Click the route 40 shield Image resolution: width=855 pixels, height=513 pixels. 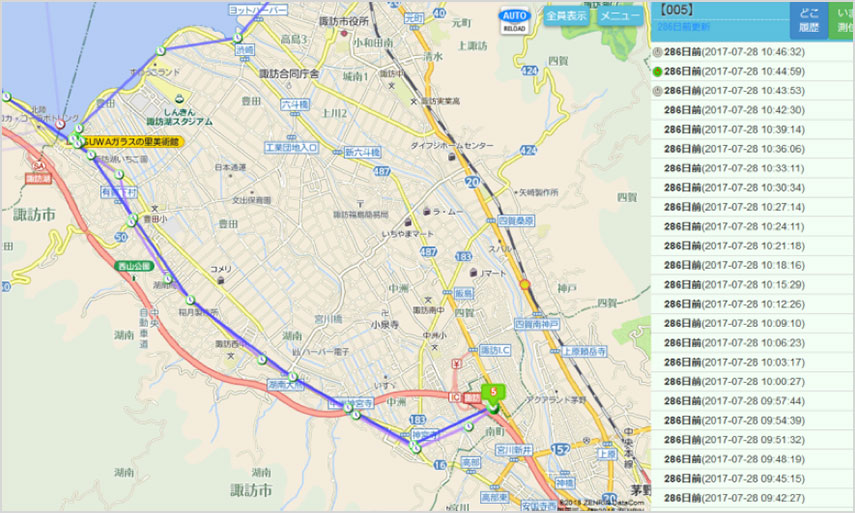[439, 13]
